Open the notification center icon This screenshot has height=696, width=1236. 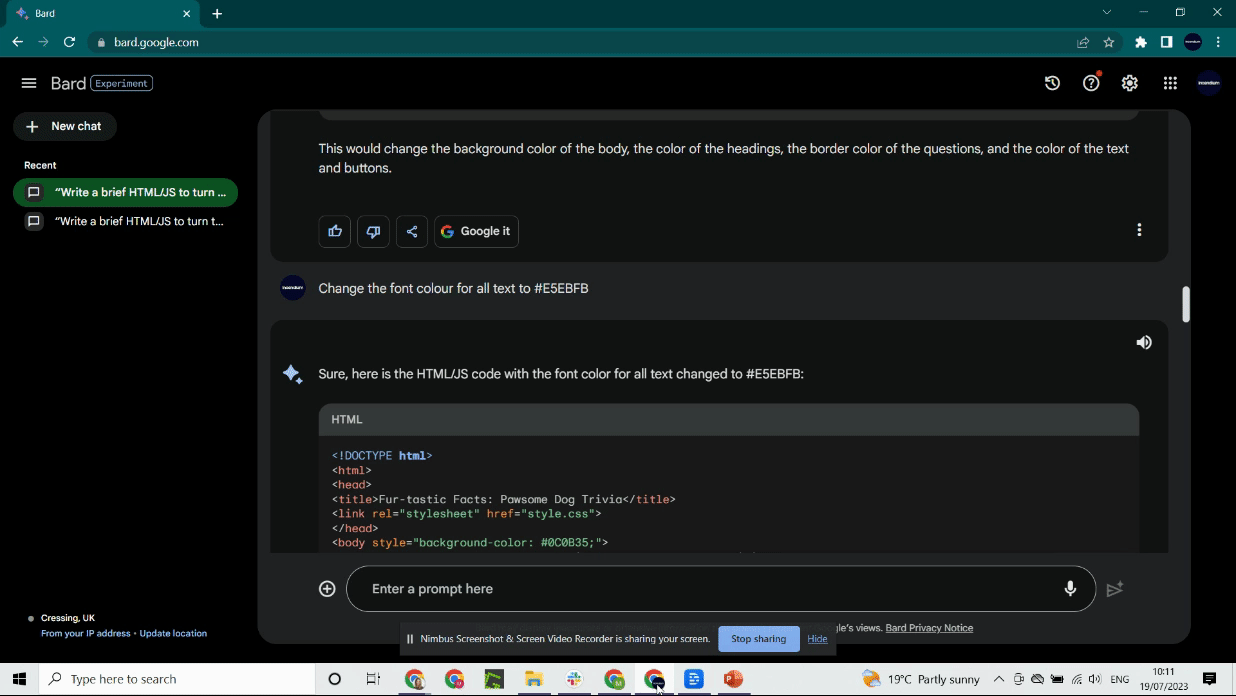[x=1210, y=679]
